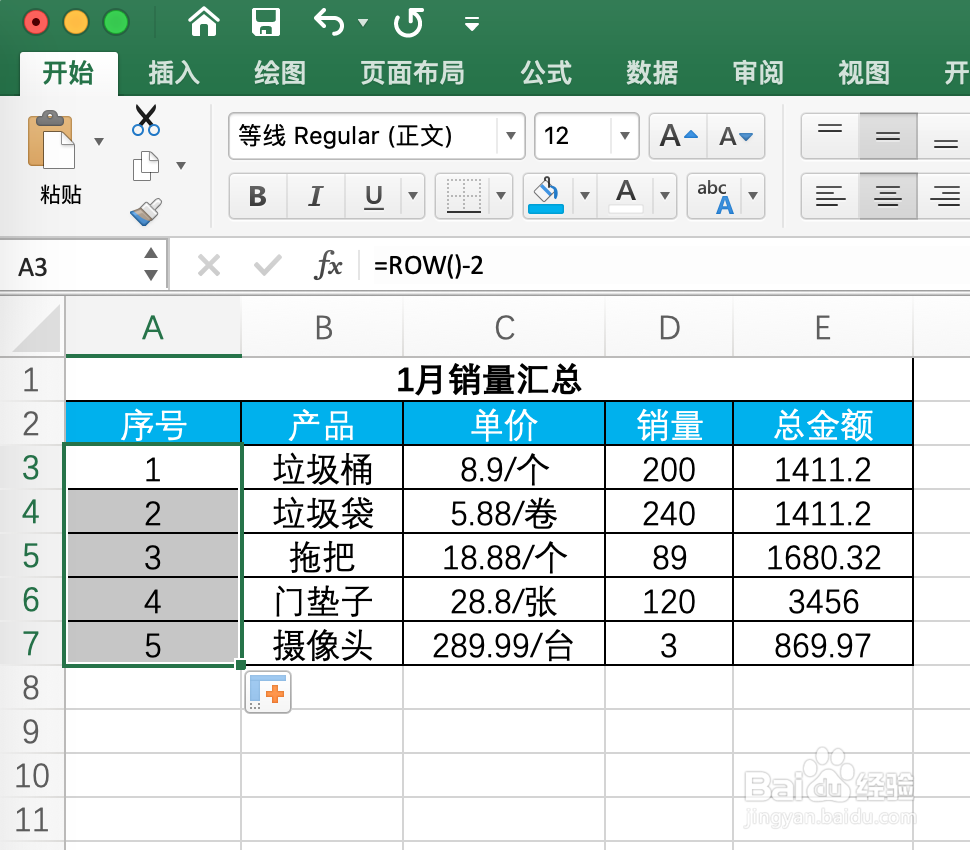Viewport: 970px width, 850px height.
Task: Expand the borders dropdown arrow
Action: (502, 196)
